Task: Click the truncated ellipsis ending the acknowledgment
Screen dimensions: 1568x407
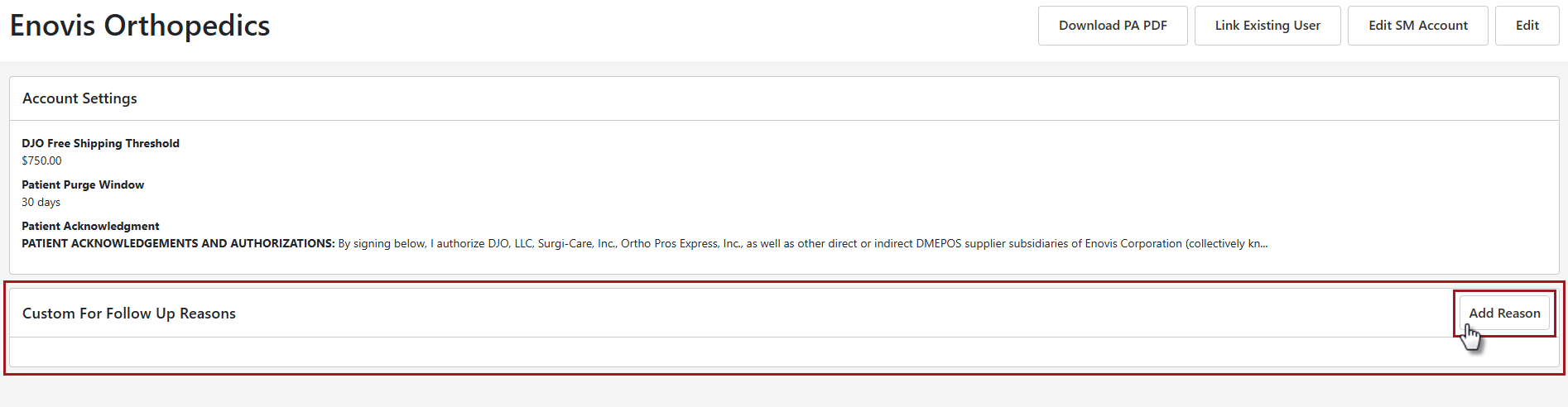Action: (x=1263, y=244)
